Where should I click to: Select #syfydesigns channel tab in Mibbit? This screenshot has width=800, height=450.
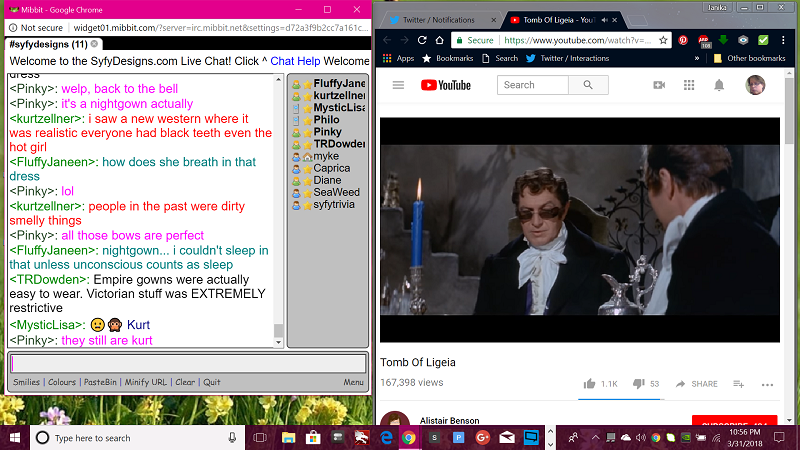tap(48, 44)
